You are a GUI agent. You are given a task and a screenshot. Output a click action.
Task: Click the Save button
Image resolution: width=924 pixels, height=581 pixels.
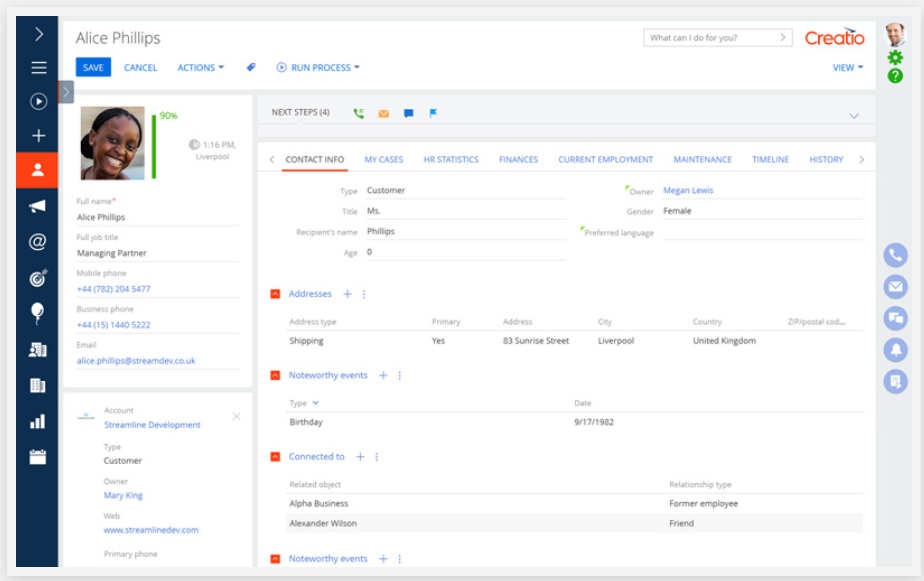pos(93,67)
